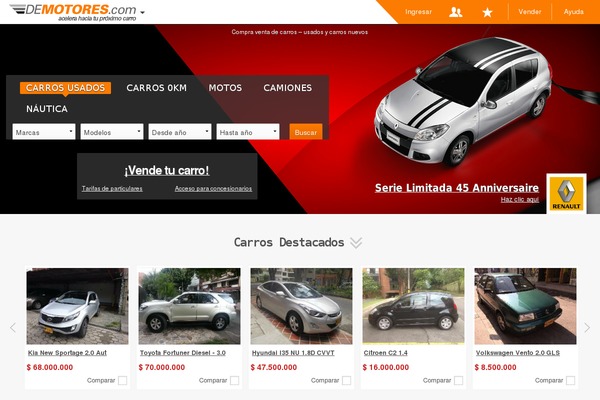Click the Toyota Fortuner car photo
Viewport: 600px width, 400px height.
[189, 306]
